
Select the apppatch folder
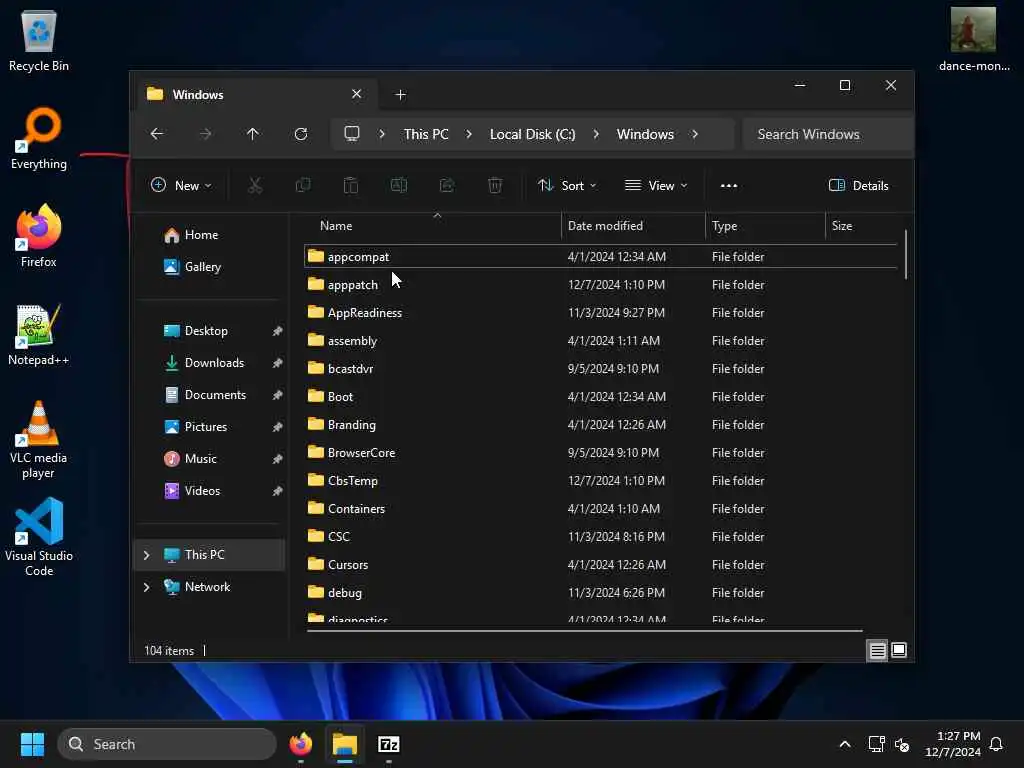pyautogui.click(x=600, y=285)
